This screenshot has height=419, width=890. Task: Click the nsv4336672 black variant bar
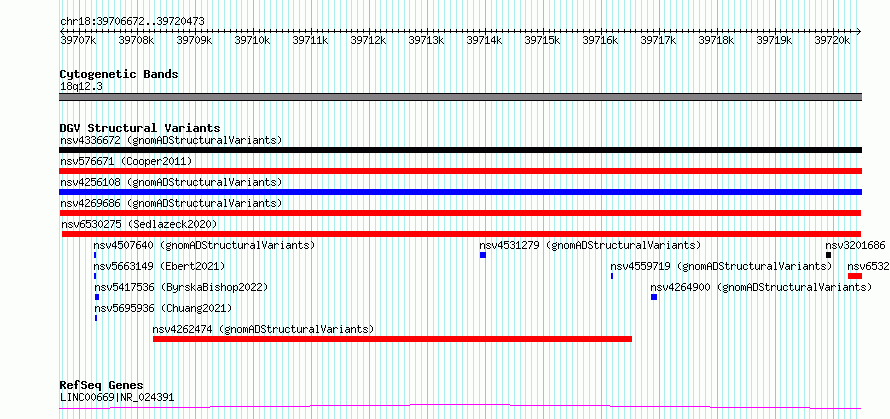460,150
